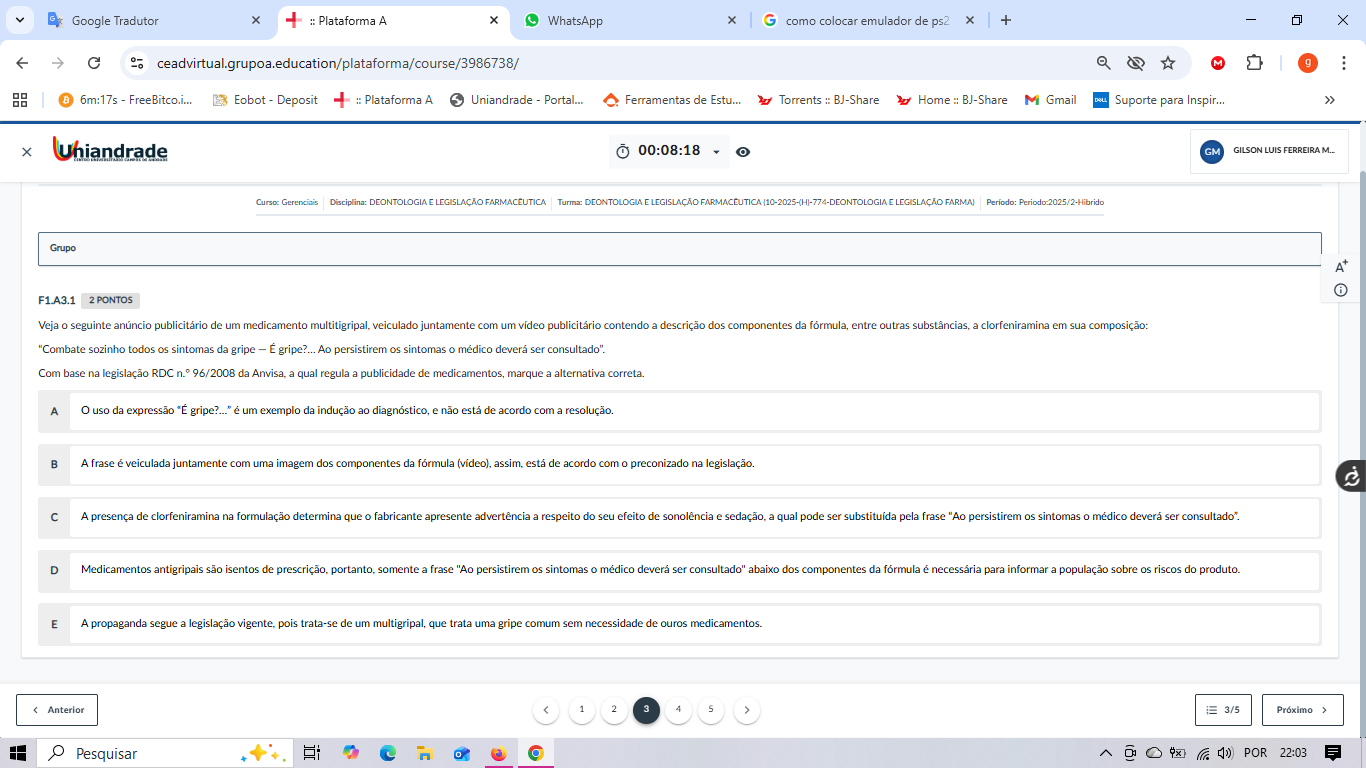The width and height of the screenshot is (1366, 768).
Task: Click the Uniandrade logo
Action: 110,150
